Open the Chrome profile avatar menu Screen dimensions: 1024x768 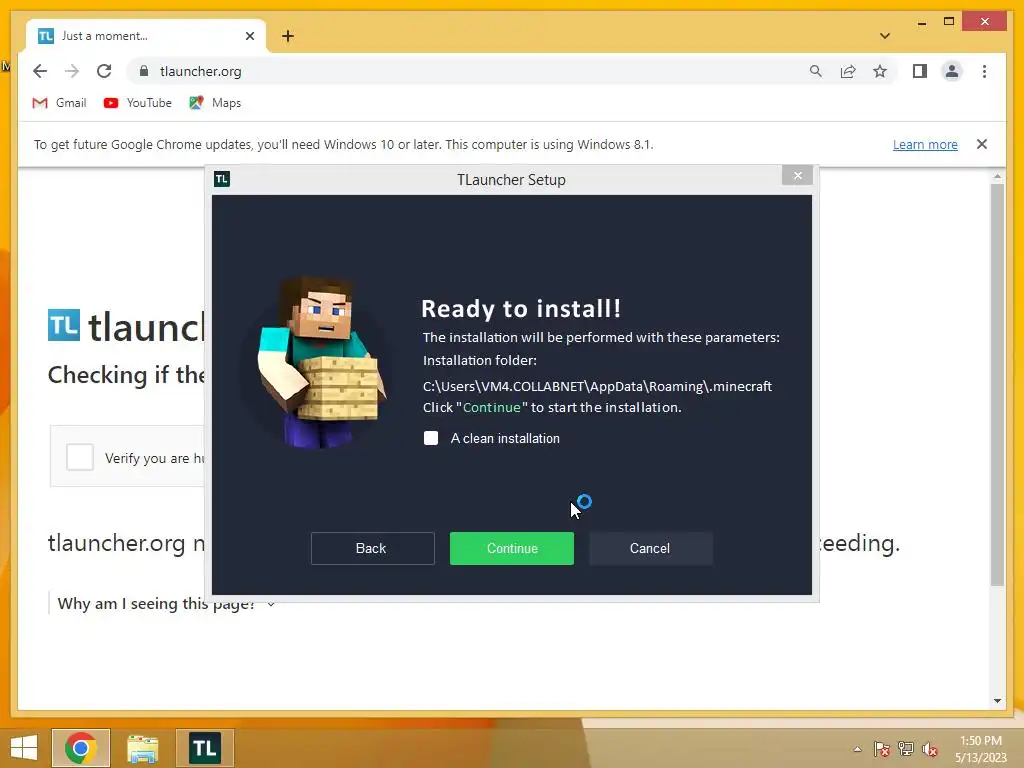pyautogui.click(x=952, y=71)
